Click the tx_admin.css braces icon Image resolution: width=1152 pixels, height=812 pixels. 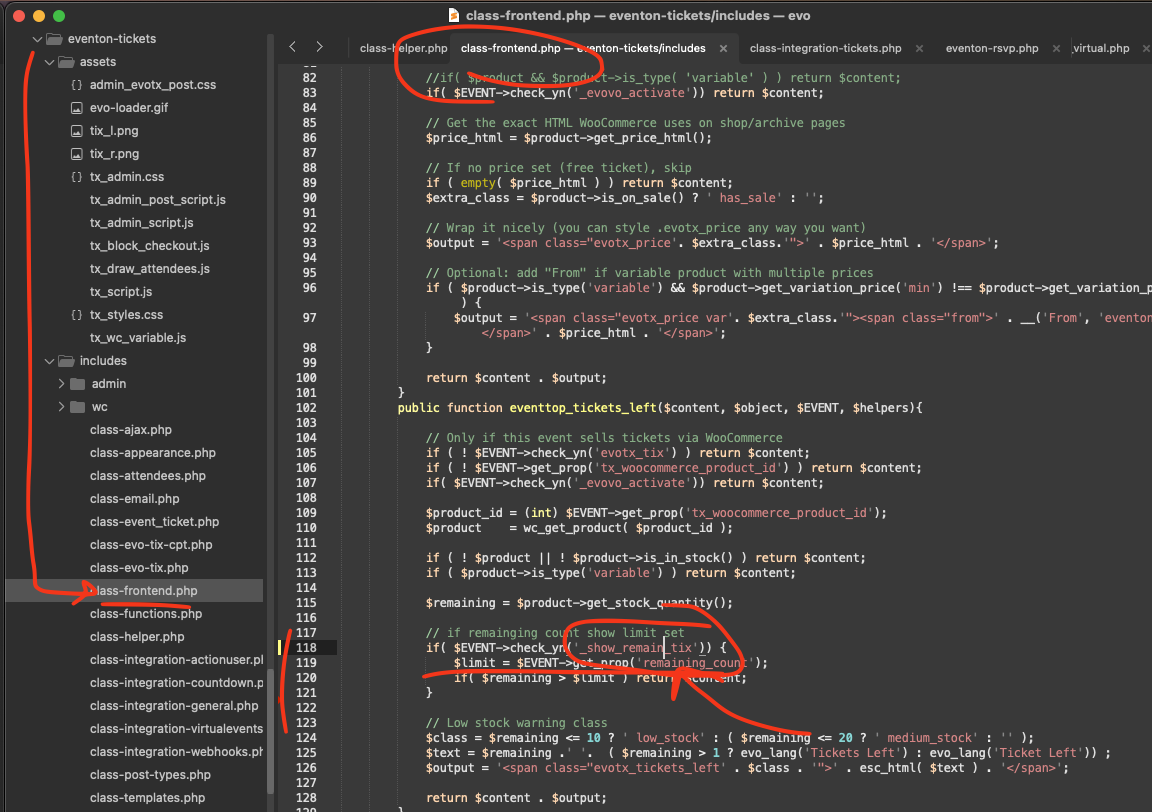tap(76, 177)
